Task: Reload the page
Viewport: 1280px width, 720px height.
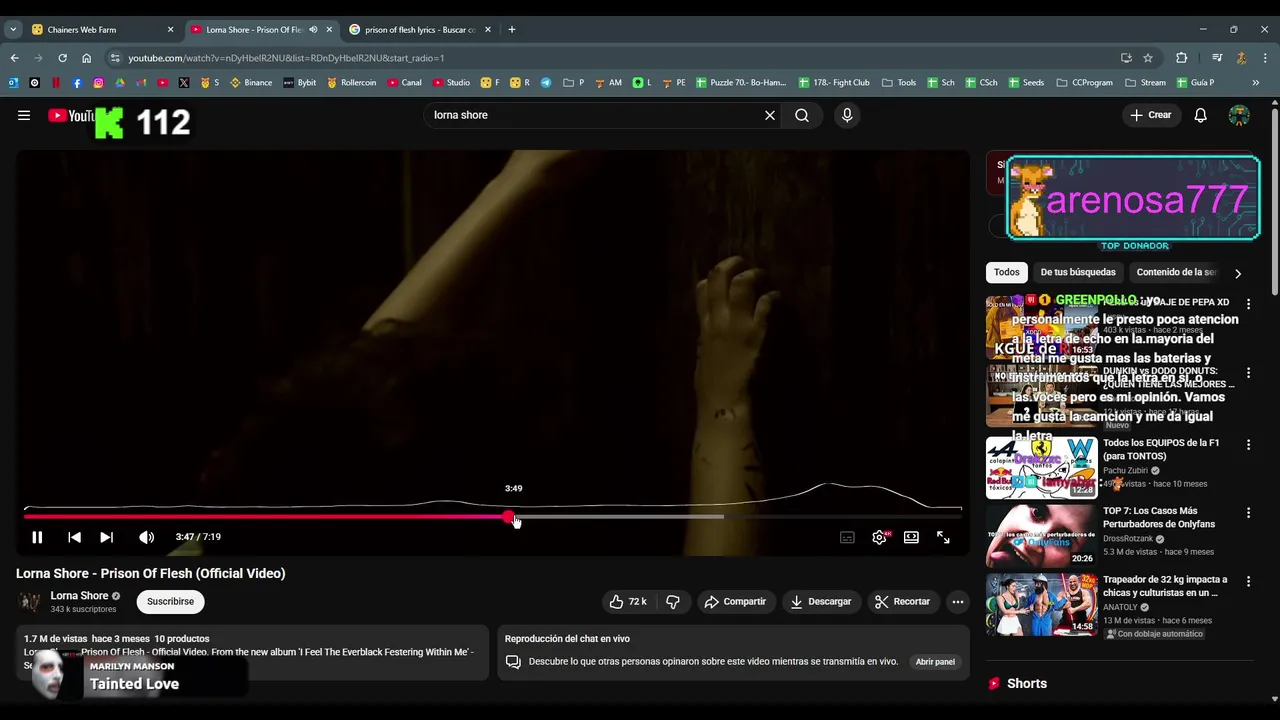Action: pos(62,58)
